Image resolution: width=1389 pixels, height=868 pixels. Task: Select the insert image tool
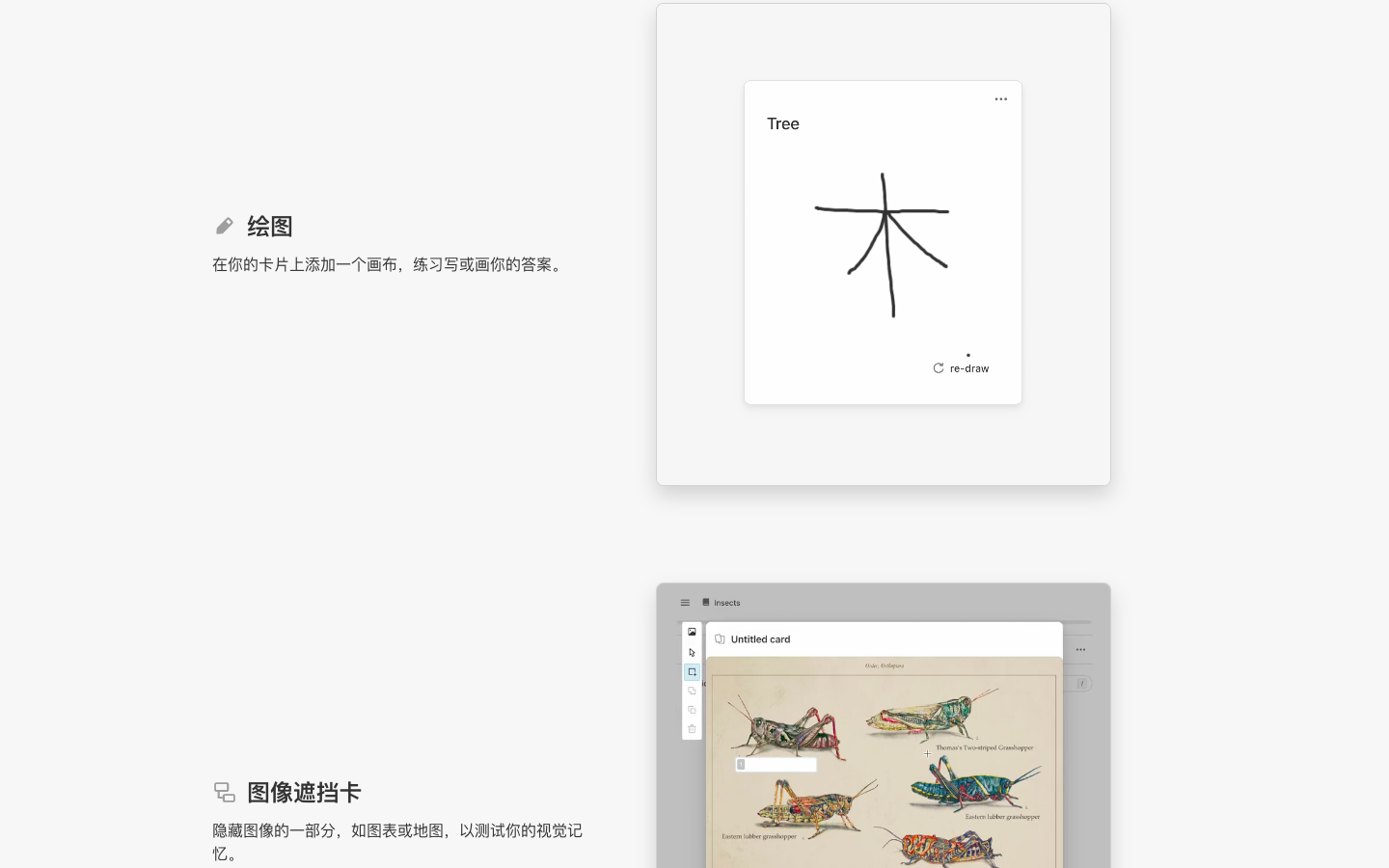(692, 633)
